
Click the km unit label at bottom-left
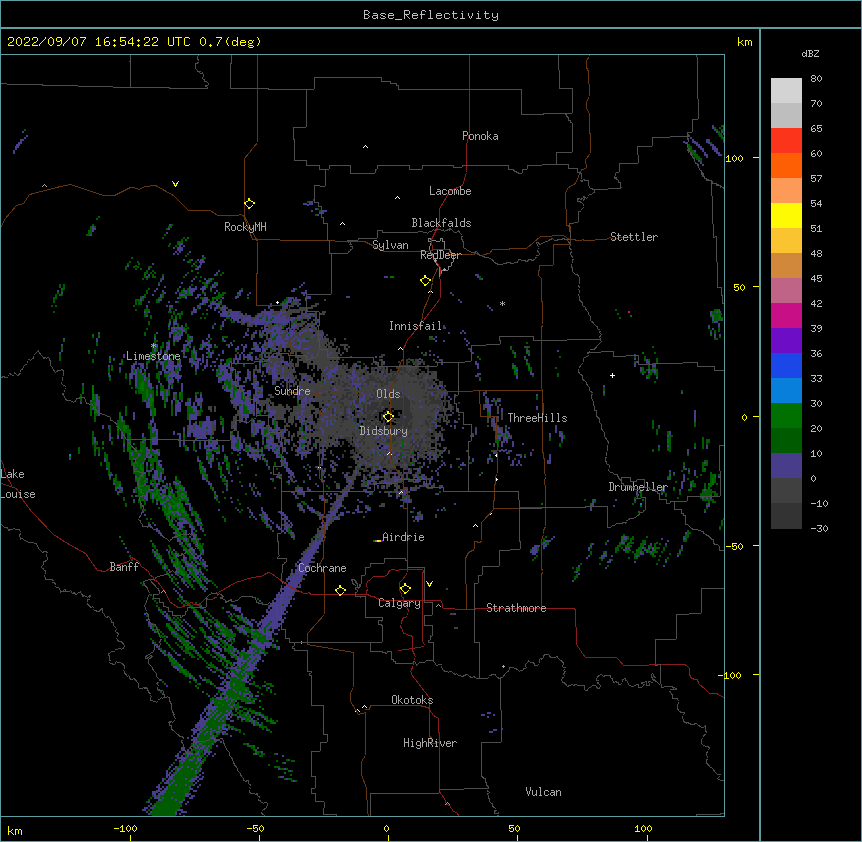[x=15, y=830]
